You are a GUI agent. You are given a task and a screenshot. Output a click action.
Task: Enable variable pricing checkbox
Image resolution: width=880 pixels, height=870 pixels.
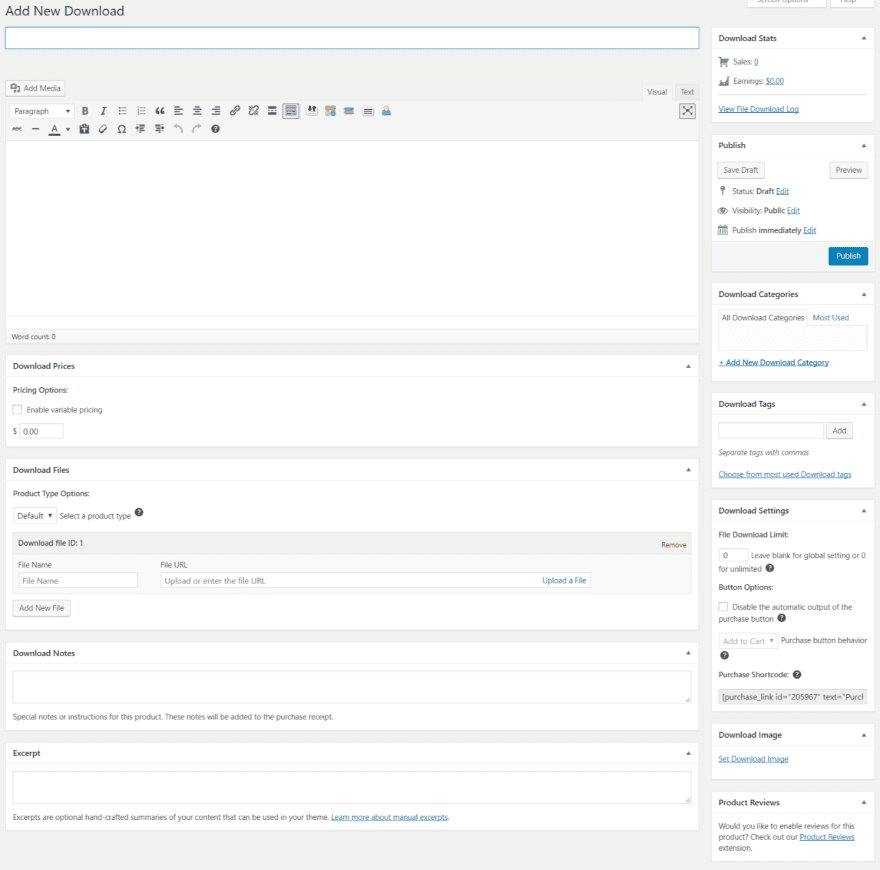pos(17,410)
